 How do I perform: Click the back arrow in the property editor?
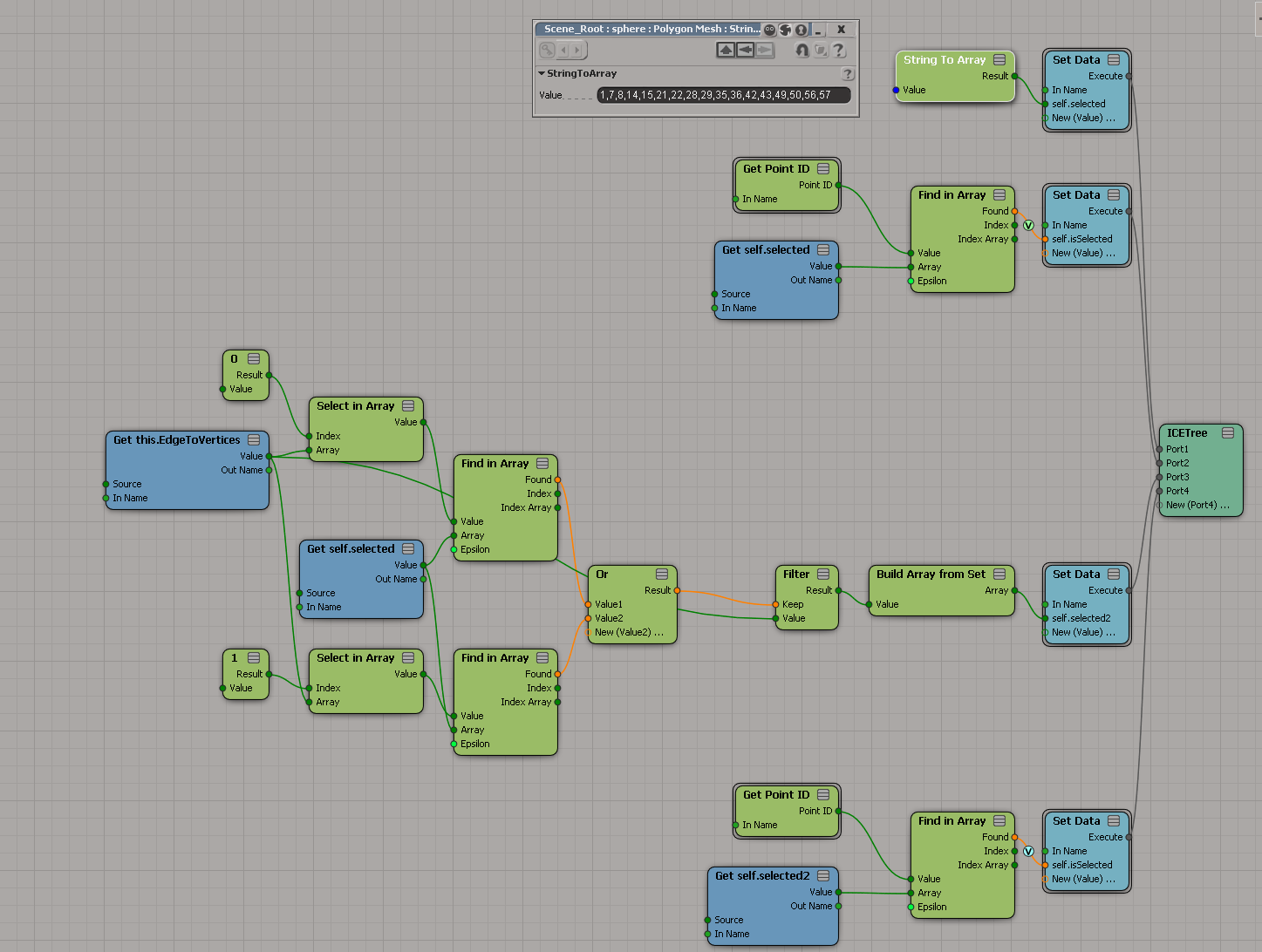tap(746, 51)
